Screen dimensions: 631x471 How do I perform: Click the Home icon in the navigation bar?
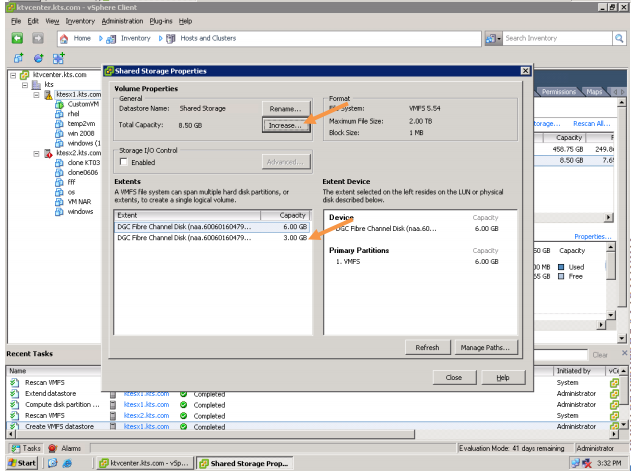[63, 38]
